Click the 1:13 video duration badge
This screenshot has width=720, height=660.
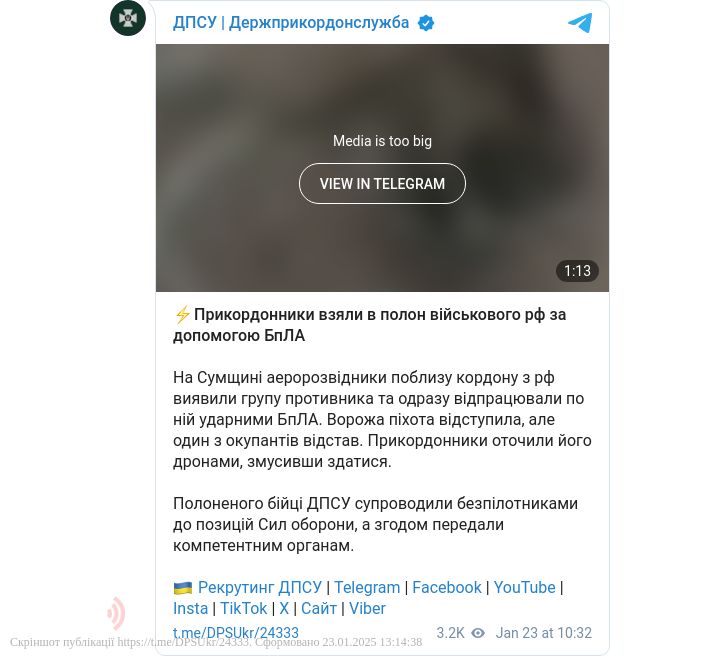coord(577,271)
